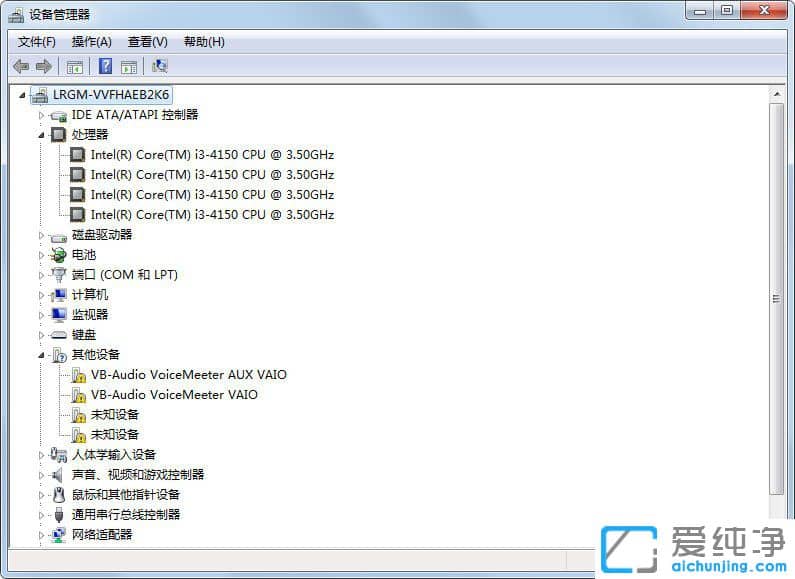Click the 监视器 monitor icon
This screenshot has height=579, width=795.
coord(59,315)
